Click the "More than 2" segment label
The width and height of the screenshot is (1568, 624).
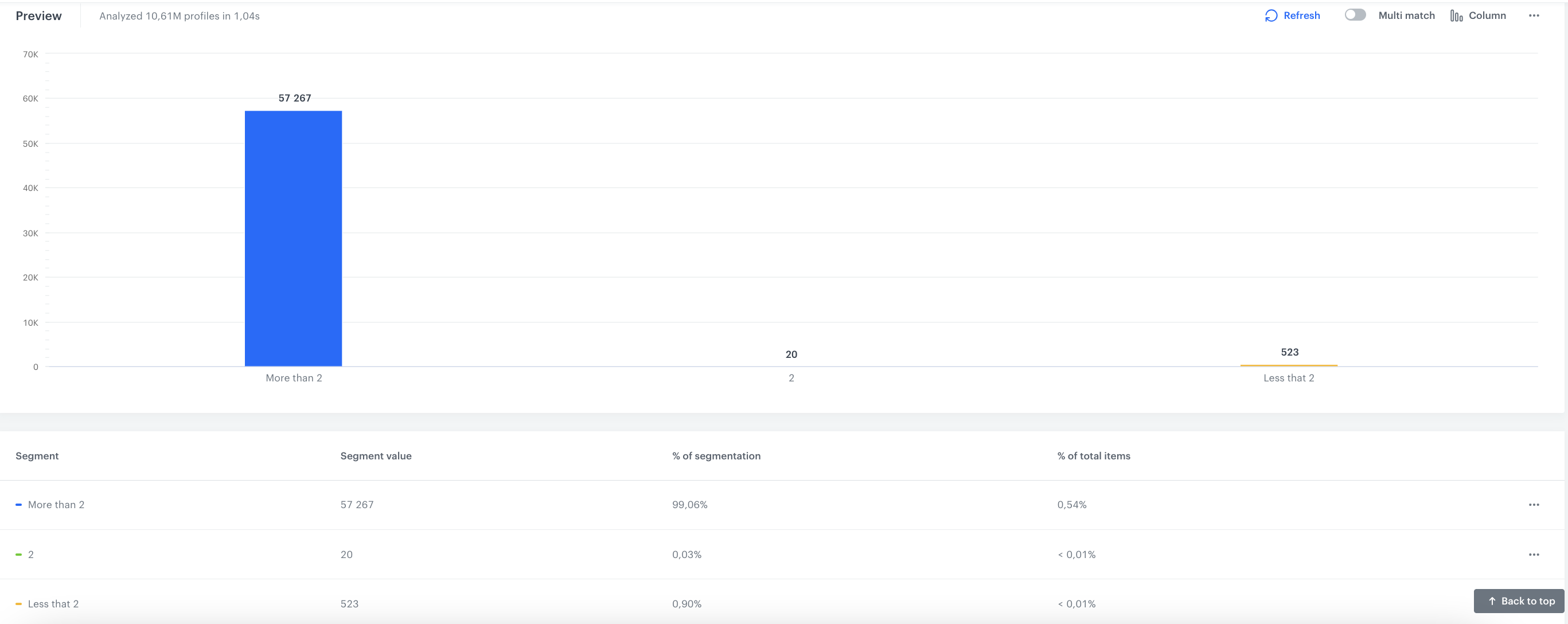[57, 504]
